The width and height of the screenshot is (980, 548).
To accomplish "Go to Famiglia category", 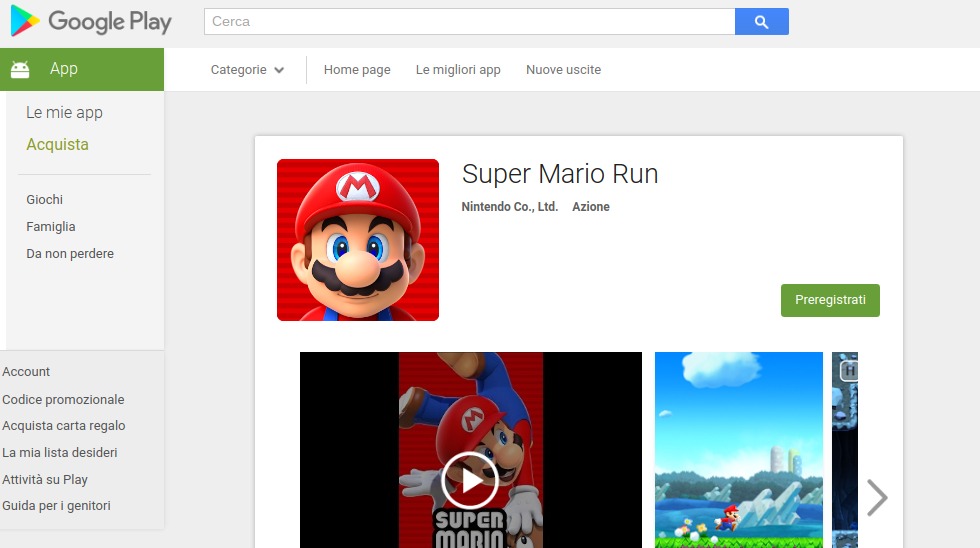I will [51, 227].
